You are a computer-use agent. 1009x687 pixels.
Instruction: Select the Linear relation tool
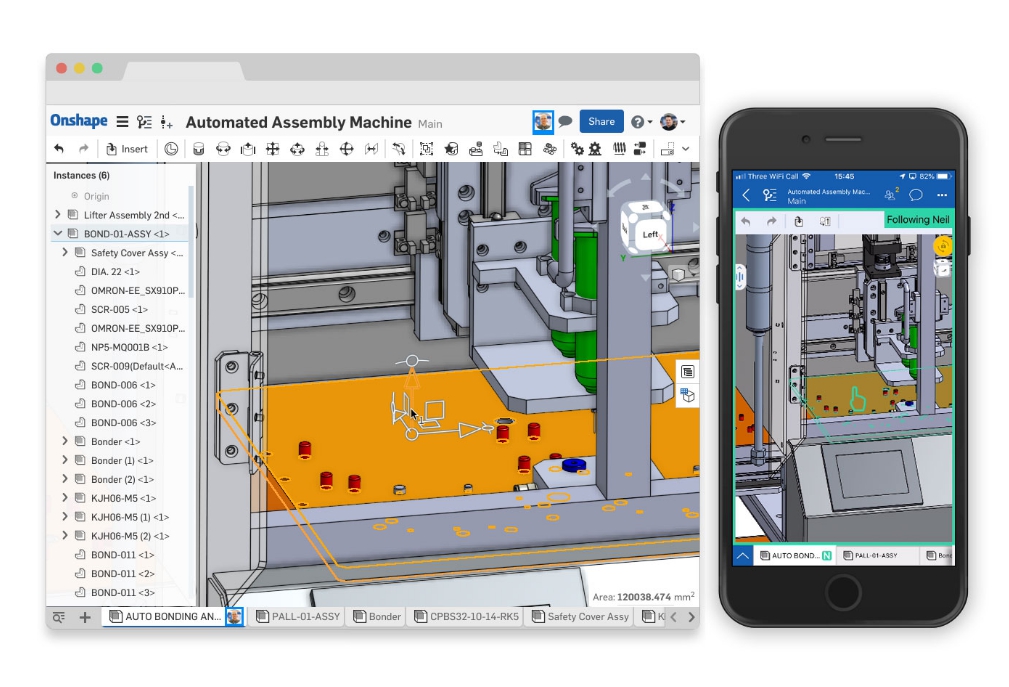pyautogui.click(x=640, y=149)
